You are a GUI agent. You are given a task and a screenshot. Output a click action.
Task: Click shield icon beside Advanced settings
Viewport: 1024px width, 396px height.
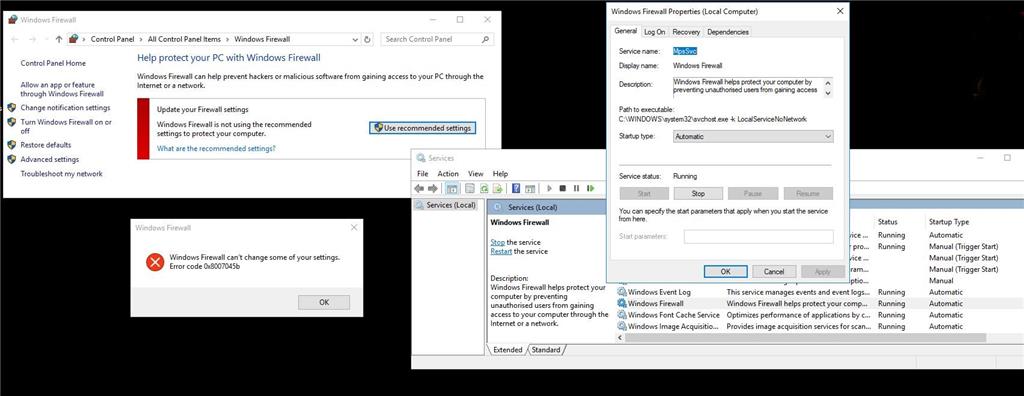(x=11, y=159)
